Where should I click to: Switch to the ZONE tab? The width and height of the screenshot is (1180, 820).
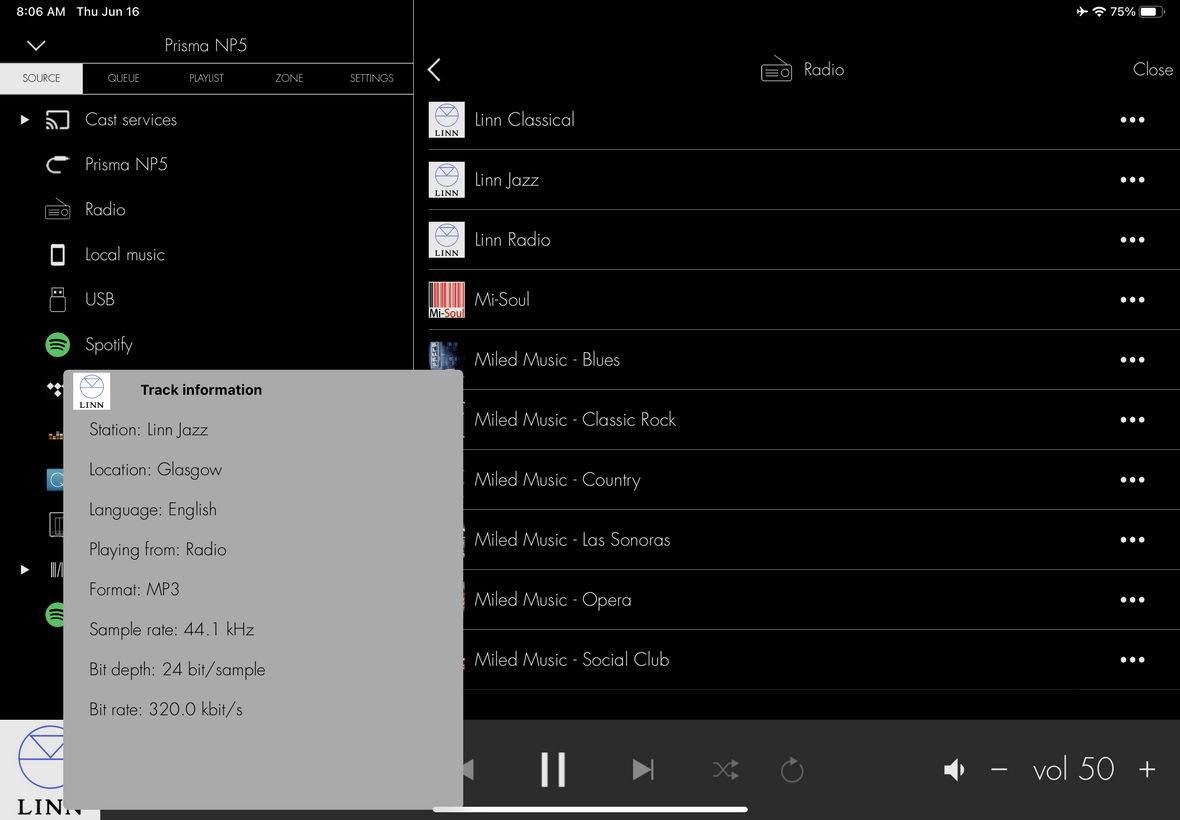pos(289,78)
